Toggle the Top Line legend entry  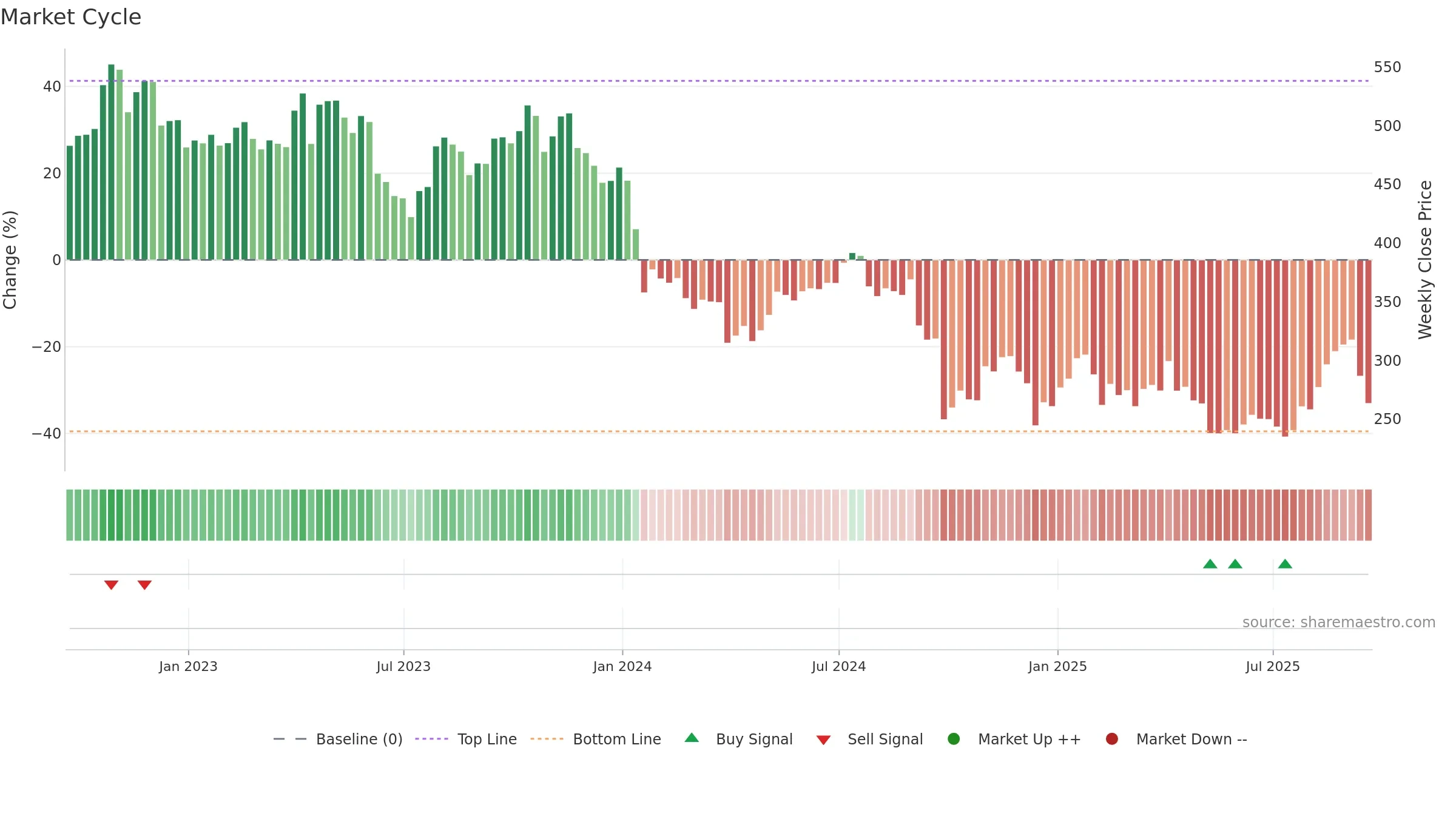466,739
